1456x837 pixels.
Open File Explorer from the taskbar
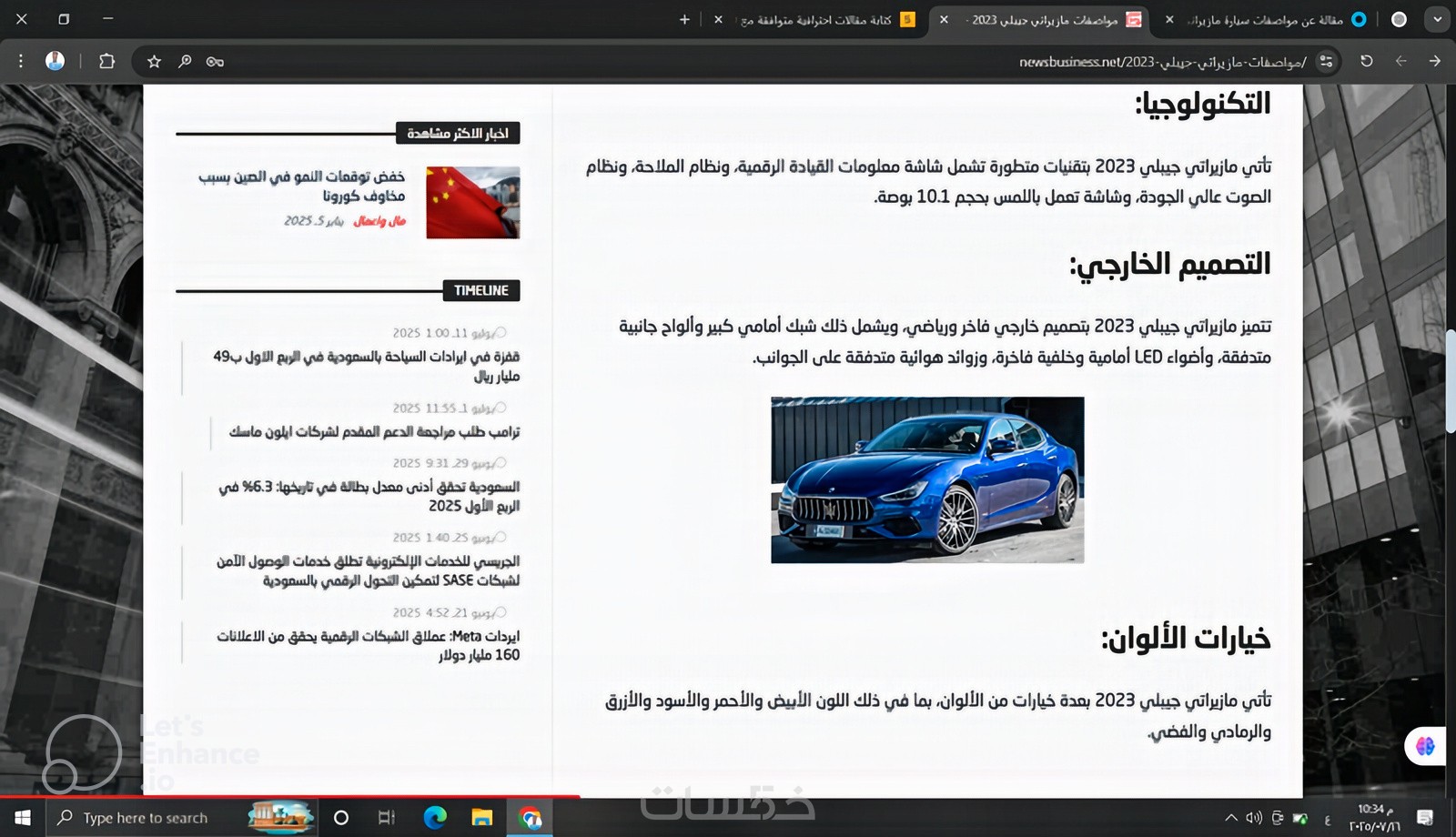tap(481, 818)
